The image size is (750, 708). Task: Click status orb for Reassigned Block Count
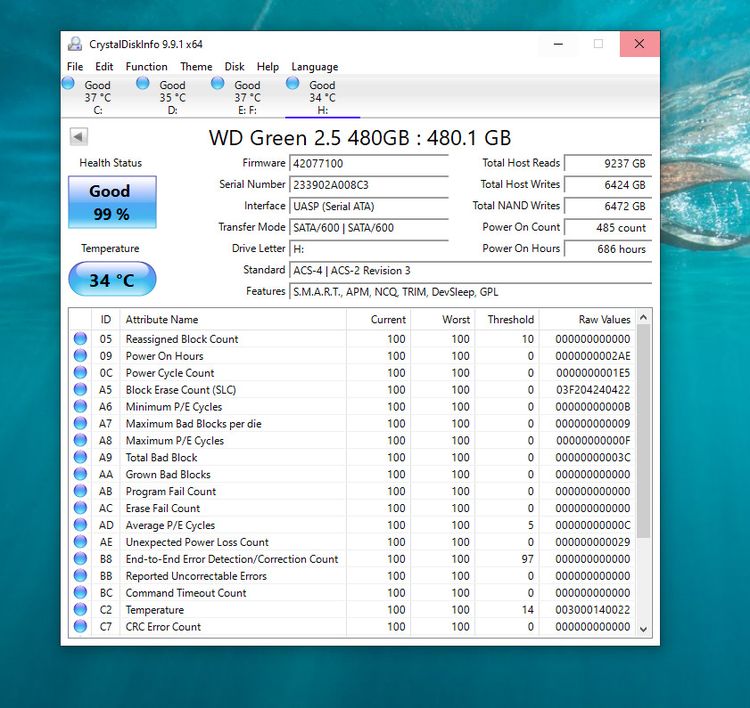(80, 339)
